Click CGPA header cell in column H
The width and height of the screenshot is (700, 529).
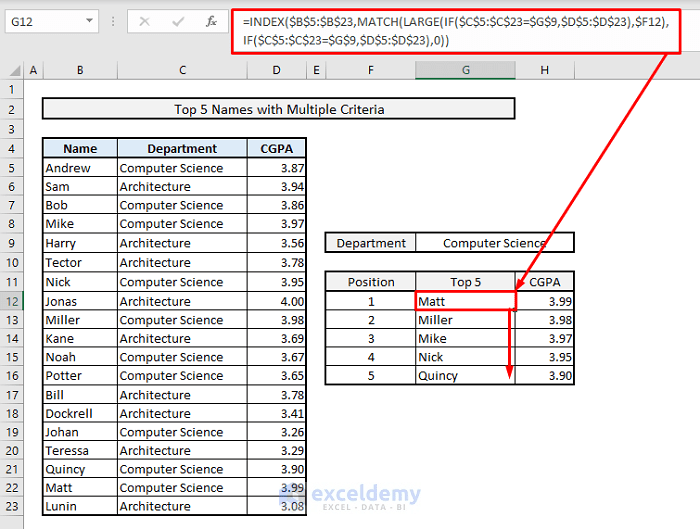tap(545, 282)
